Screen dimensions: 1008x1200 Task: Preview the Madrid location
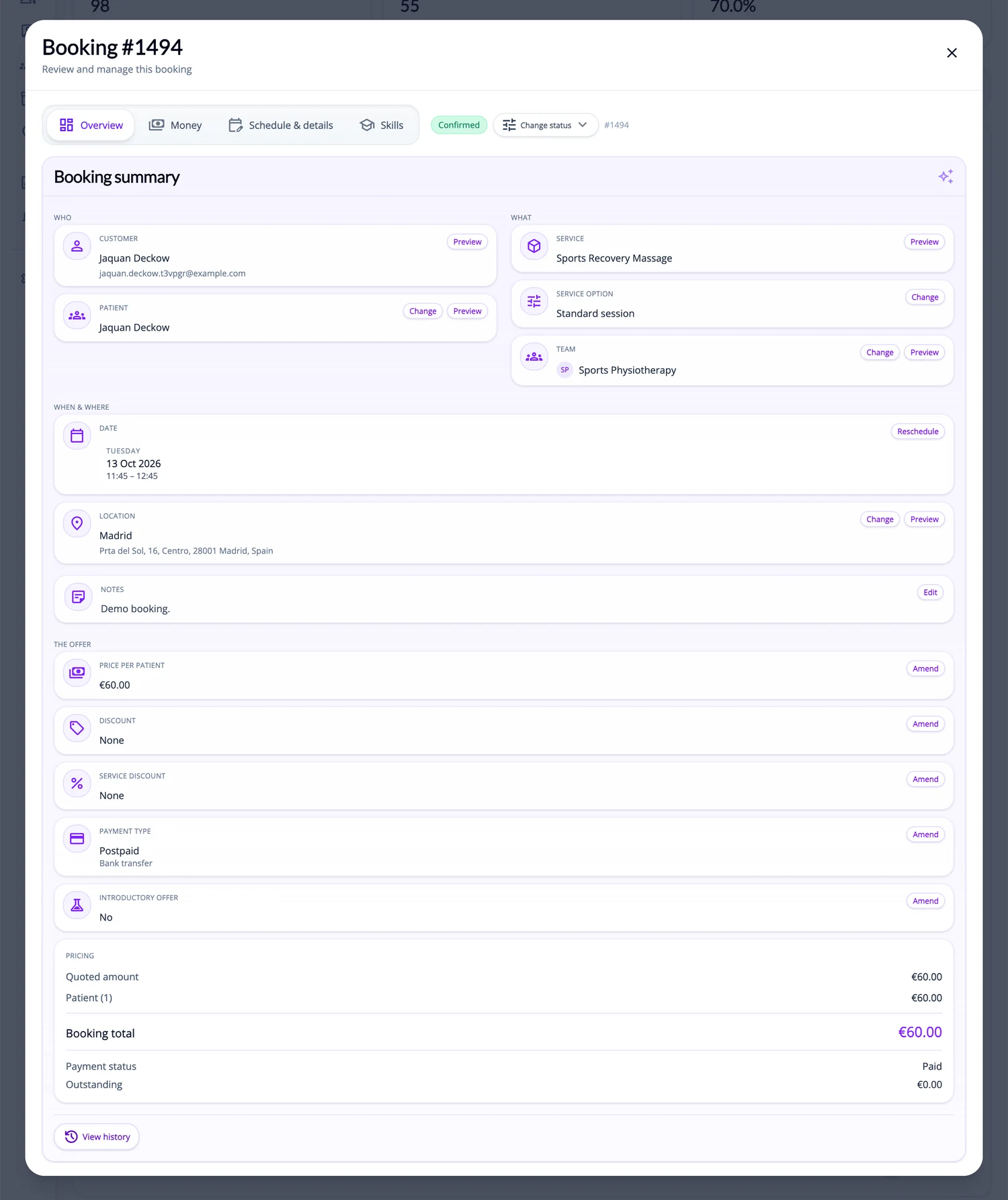(x=925, y=519)
